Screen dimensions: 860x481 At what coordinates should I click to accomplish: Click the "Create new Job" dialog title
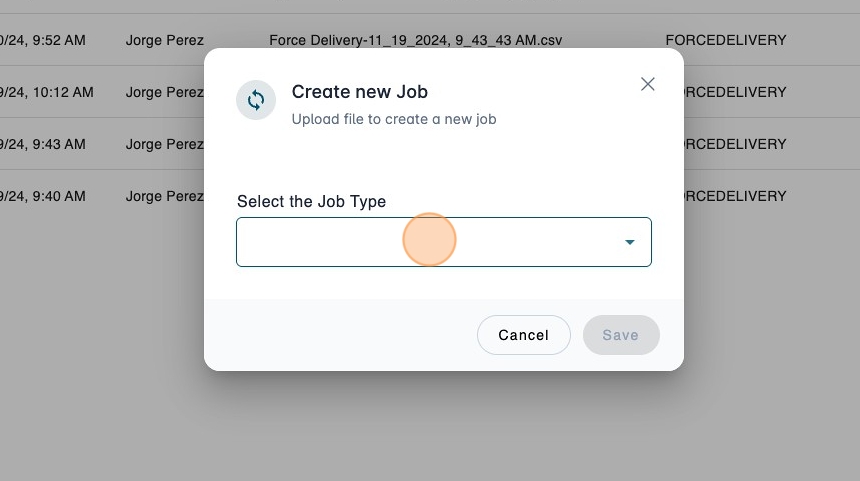pos(359,92)
